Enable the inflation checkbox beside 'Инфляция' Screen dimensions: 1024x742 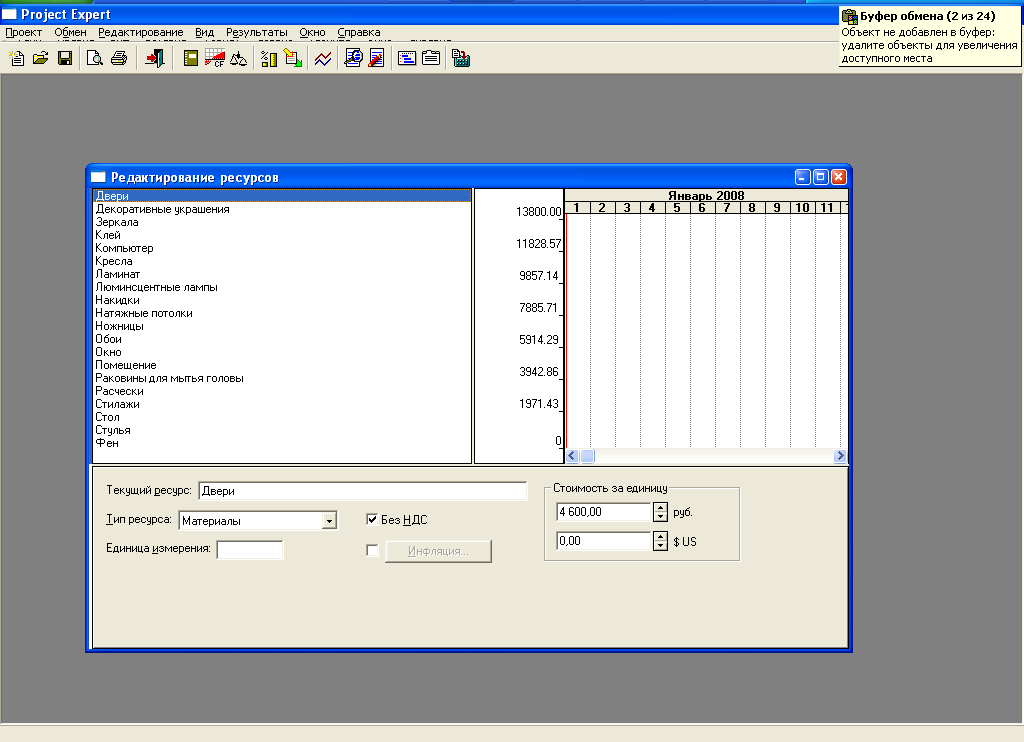(x=373, y=551)
